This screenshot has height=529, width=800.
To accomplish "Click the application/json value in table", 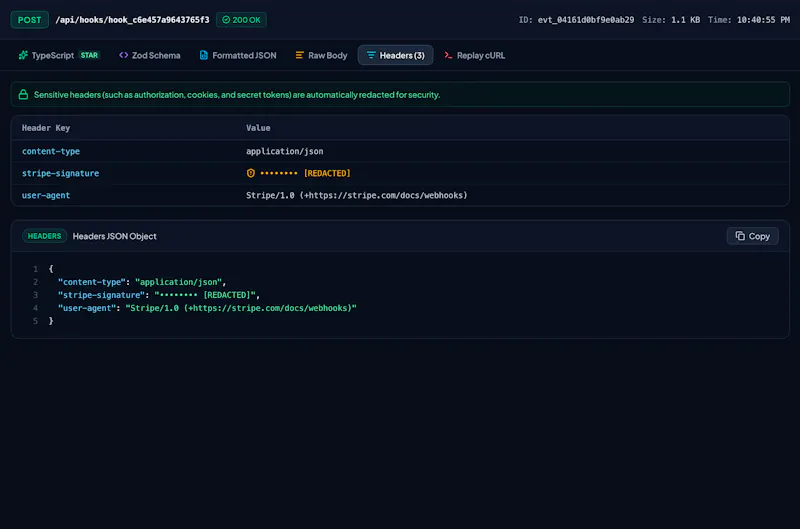I will 284,151.
